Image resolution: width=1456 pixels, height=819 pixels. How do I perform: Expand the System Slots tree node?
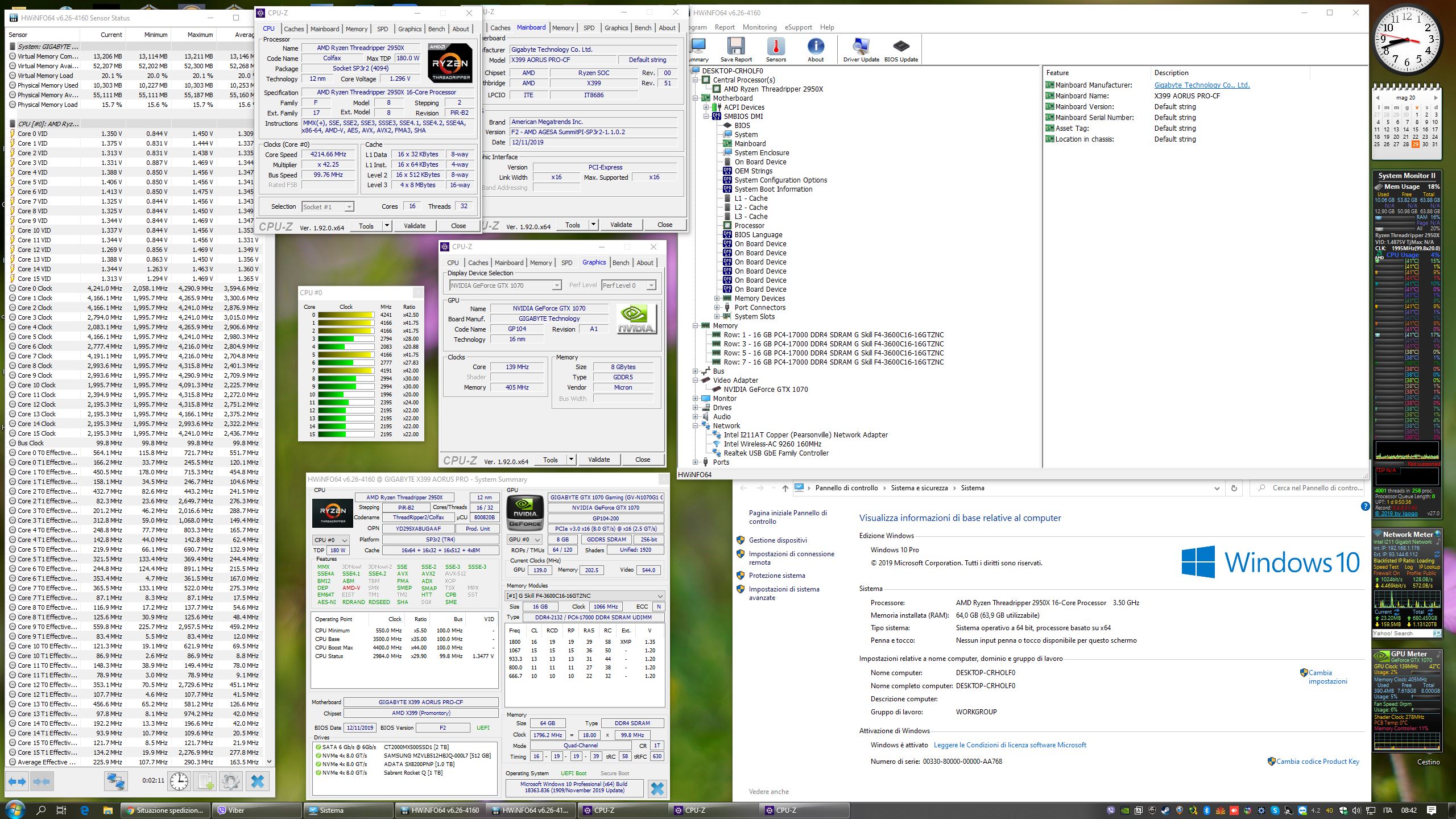pyautogui.click(x=717, y=317)
